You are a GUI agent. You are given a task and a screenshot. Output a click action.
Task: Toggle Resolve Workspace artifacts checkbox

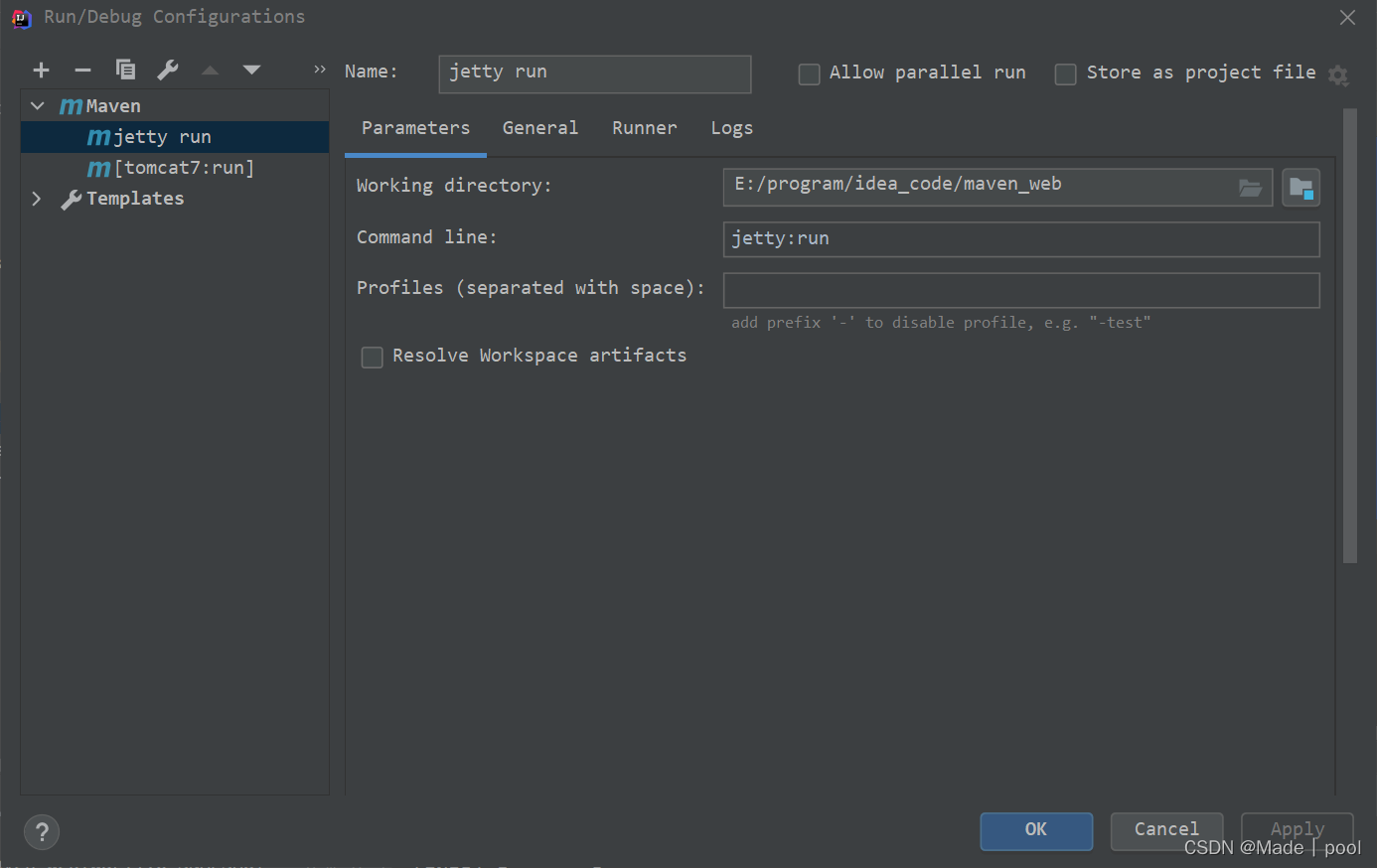[x=373, y=358]
